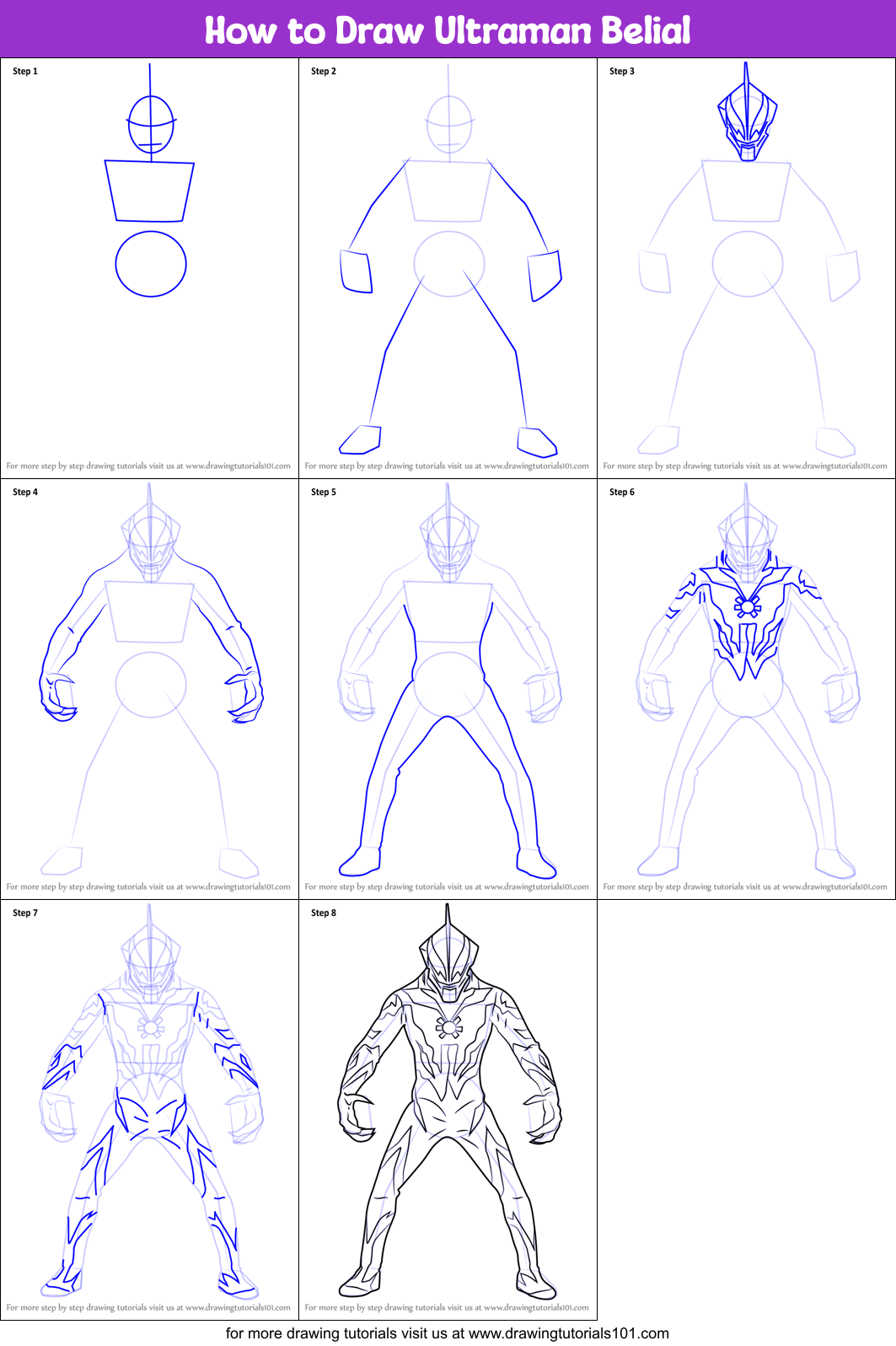This screenshot has width=896, height=1346.
Task: Select the Step 4 drawing thumbnail
Action: click(x=149, y=689)
